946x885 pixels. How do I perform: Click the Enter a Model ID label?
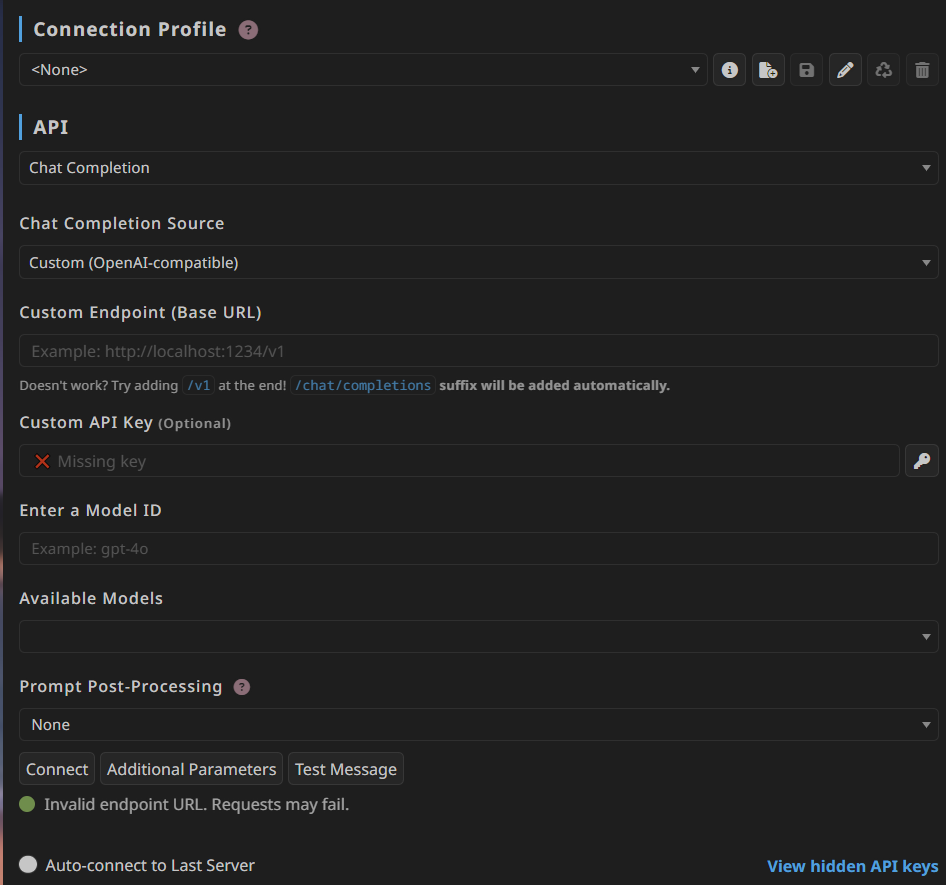[x=90, y=510]
